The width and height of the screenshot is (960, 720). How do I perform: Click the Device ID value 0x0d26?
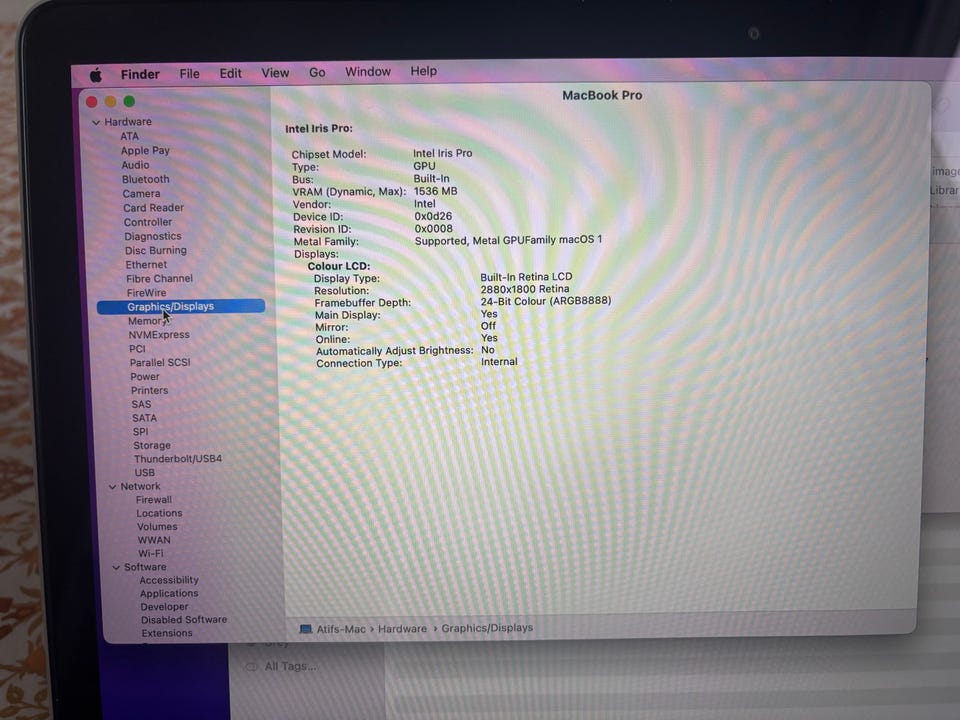[433, 216]
